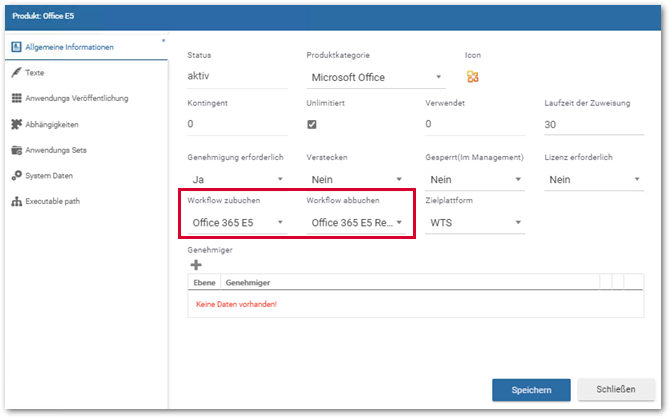Click the Laufzeit der Zuweisung field
The height and width of the screenshot is (418, 670).
[x=594, y=124]
